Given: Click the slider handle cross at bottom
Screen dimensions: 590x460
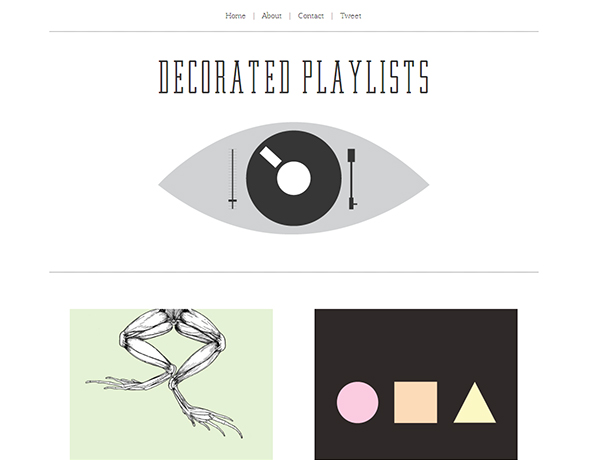Looking at the screenshot, I should 233,202.
